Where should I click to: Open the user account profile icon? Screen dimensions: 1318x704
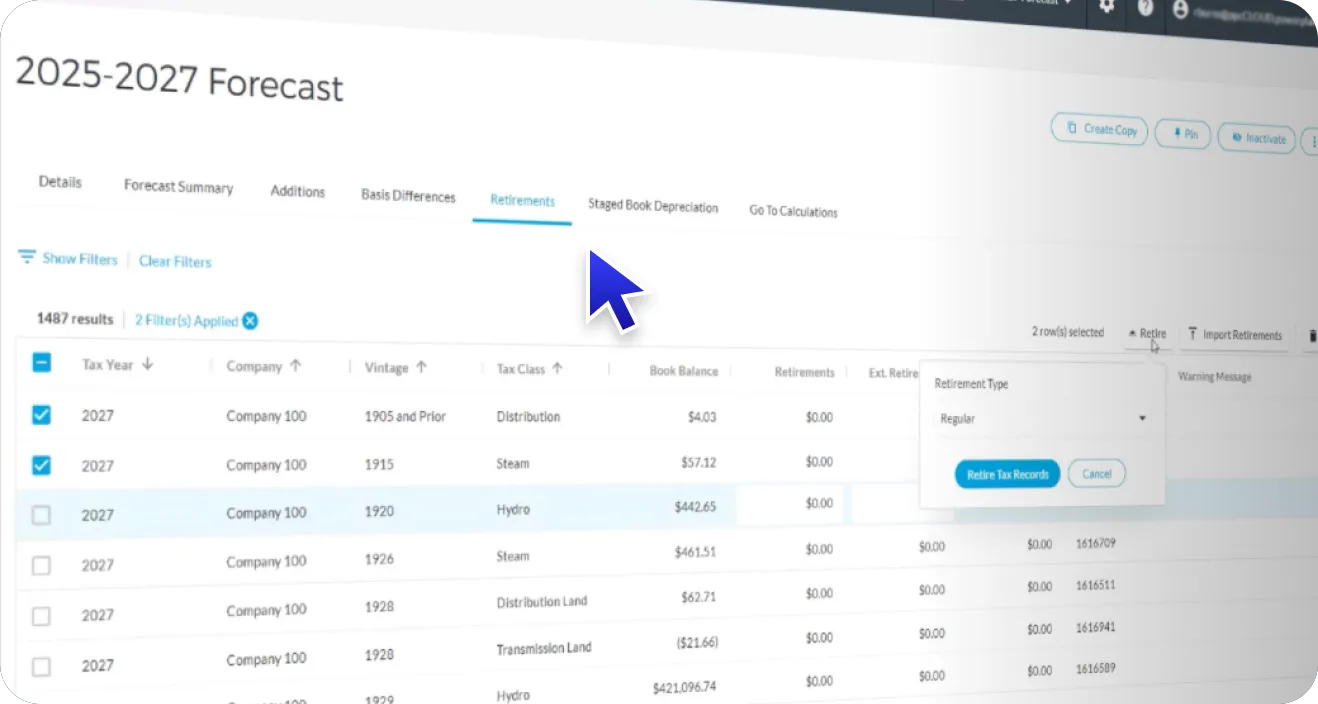pos(1181,9)
